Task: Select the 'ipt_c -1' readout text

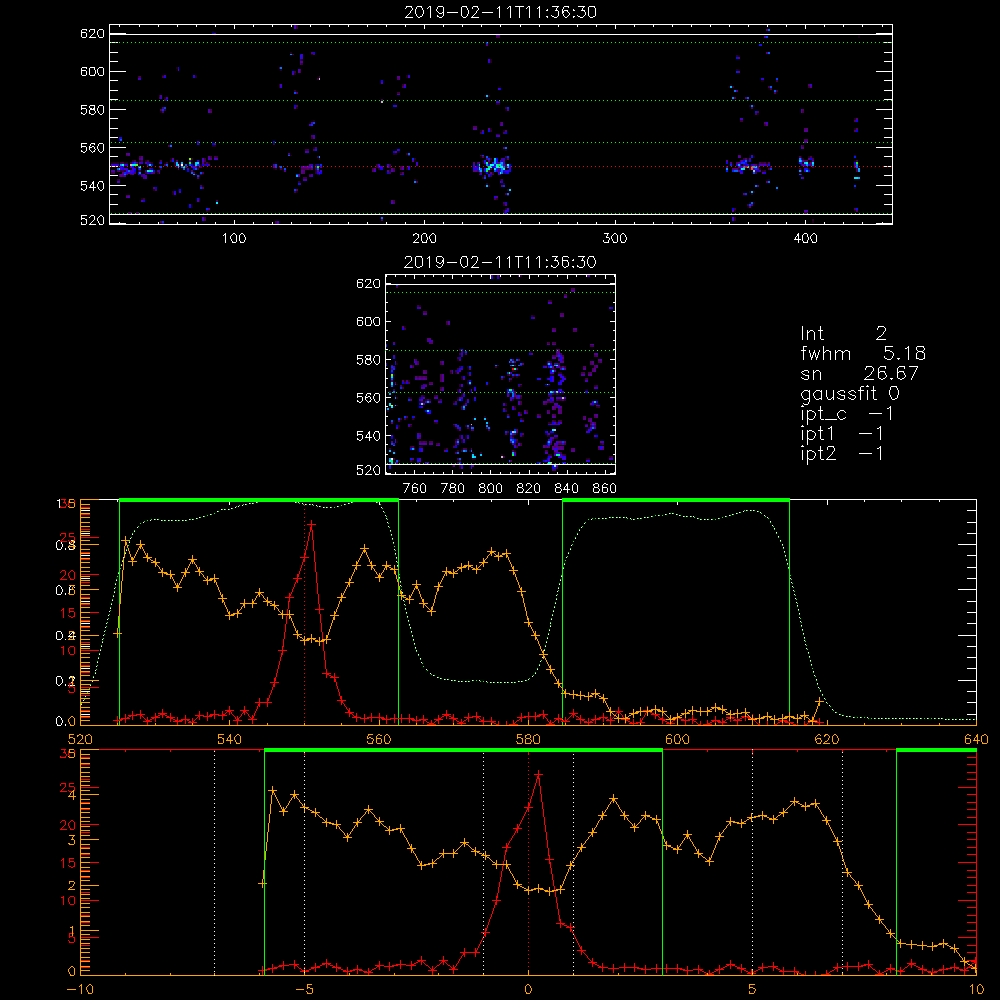Action: click(846, 415)
